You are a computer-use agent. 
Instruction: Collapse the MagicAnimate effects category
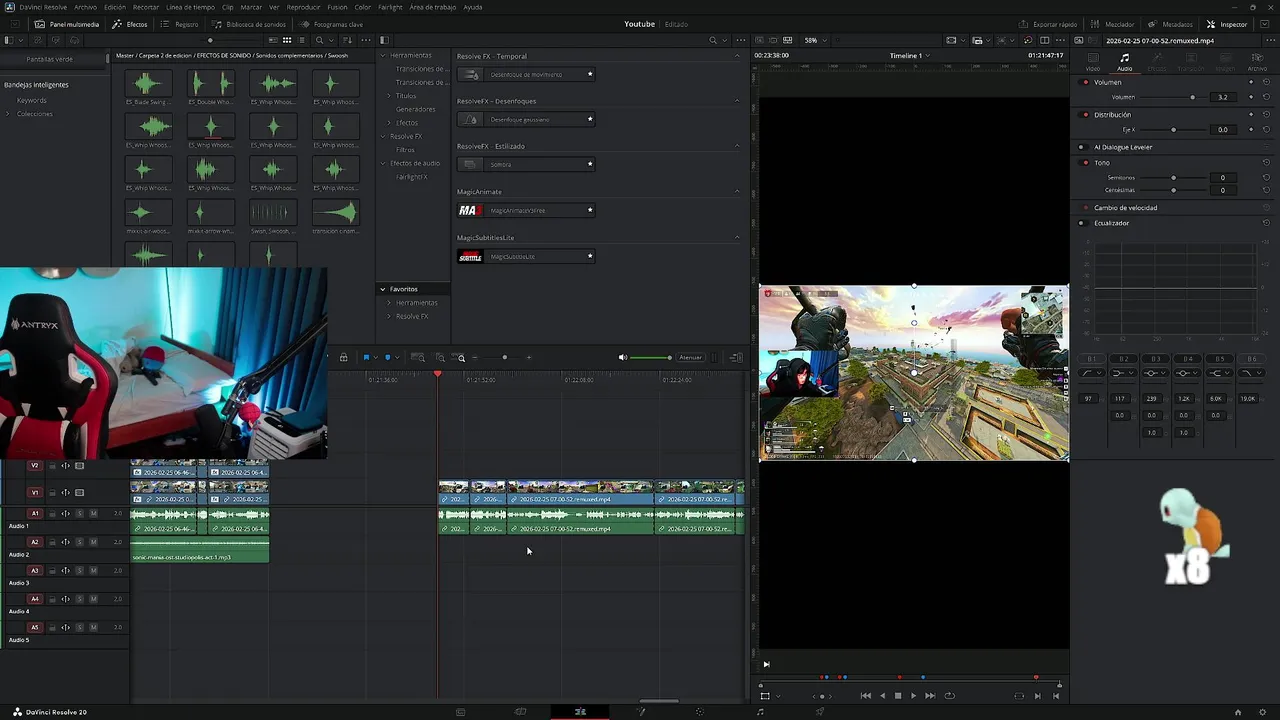pos(738,191)
